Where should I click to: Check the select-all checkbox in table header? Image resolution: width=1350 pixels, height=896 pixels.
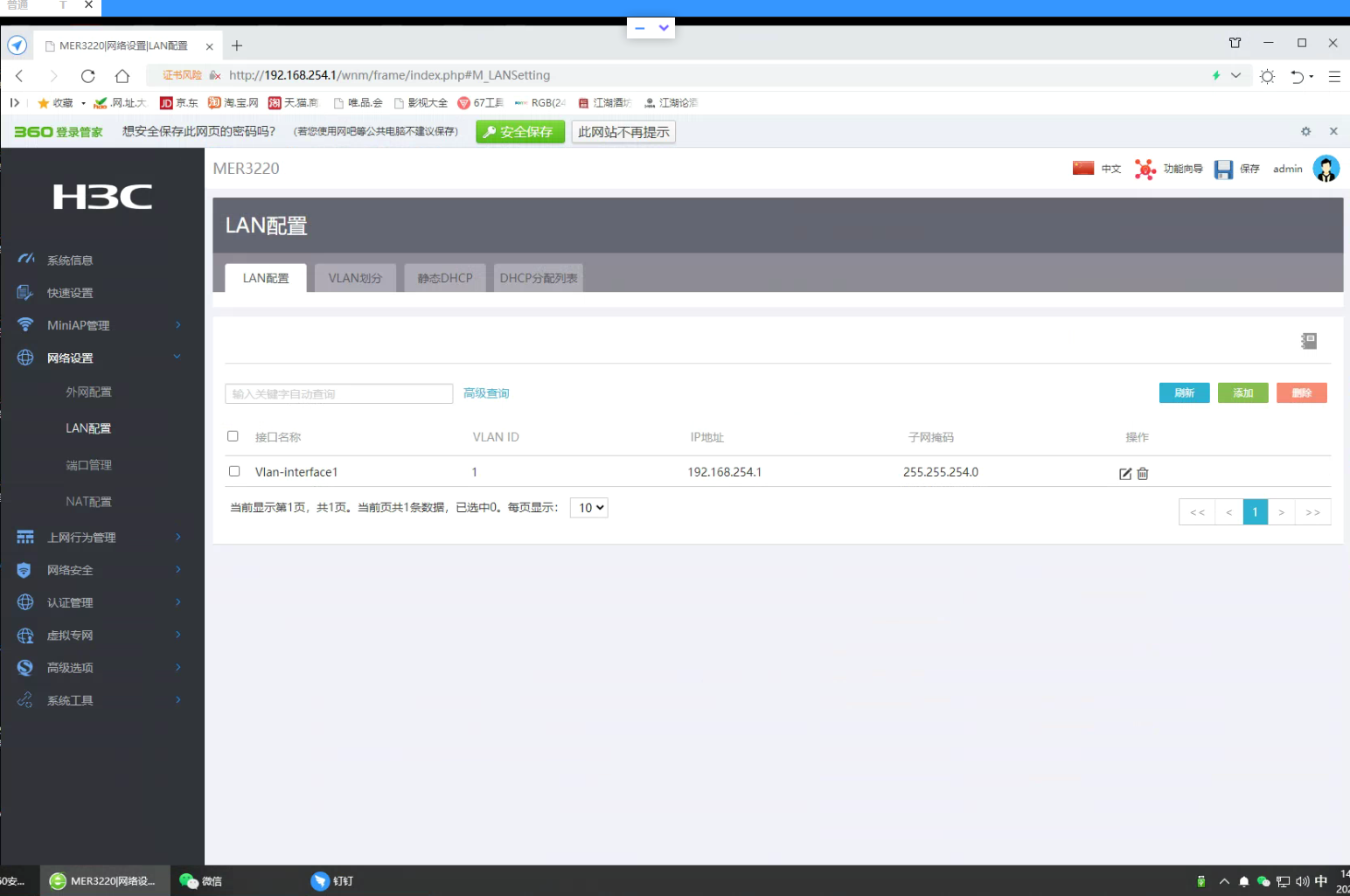click(233, 436)
